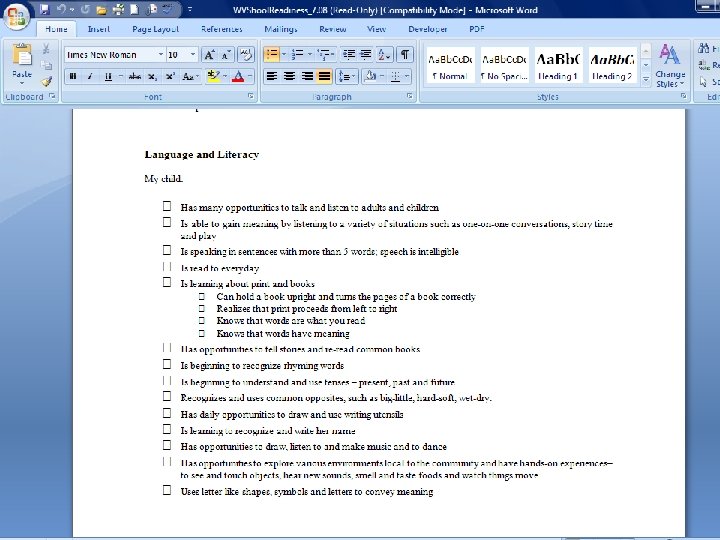Grow the font size

(x=209, y=55)
